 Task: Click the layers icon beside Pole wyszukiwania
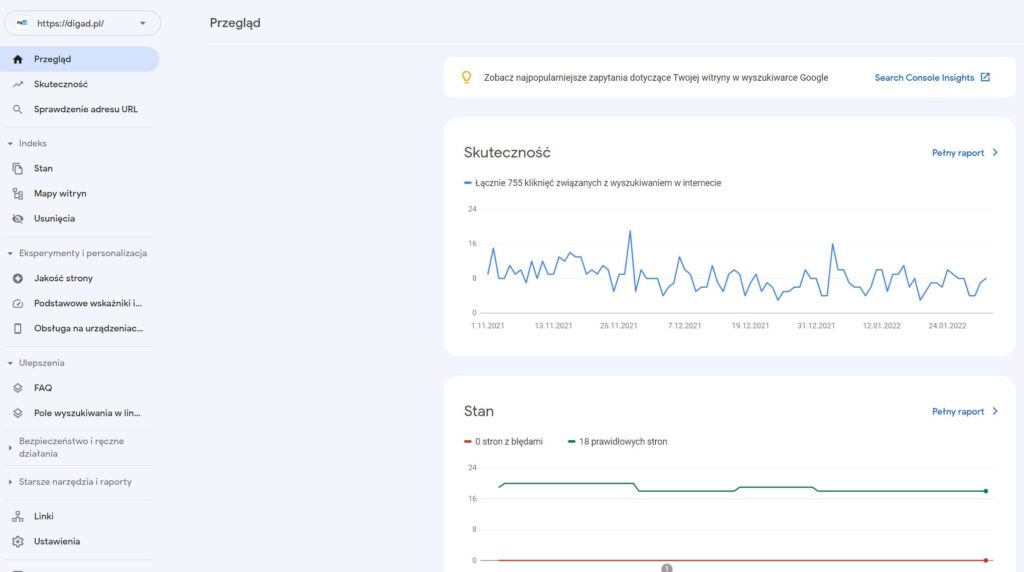pyautogui.click(x=18, y=413)
